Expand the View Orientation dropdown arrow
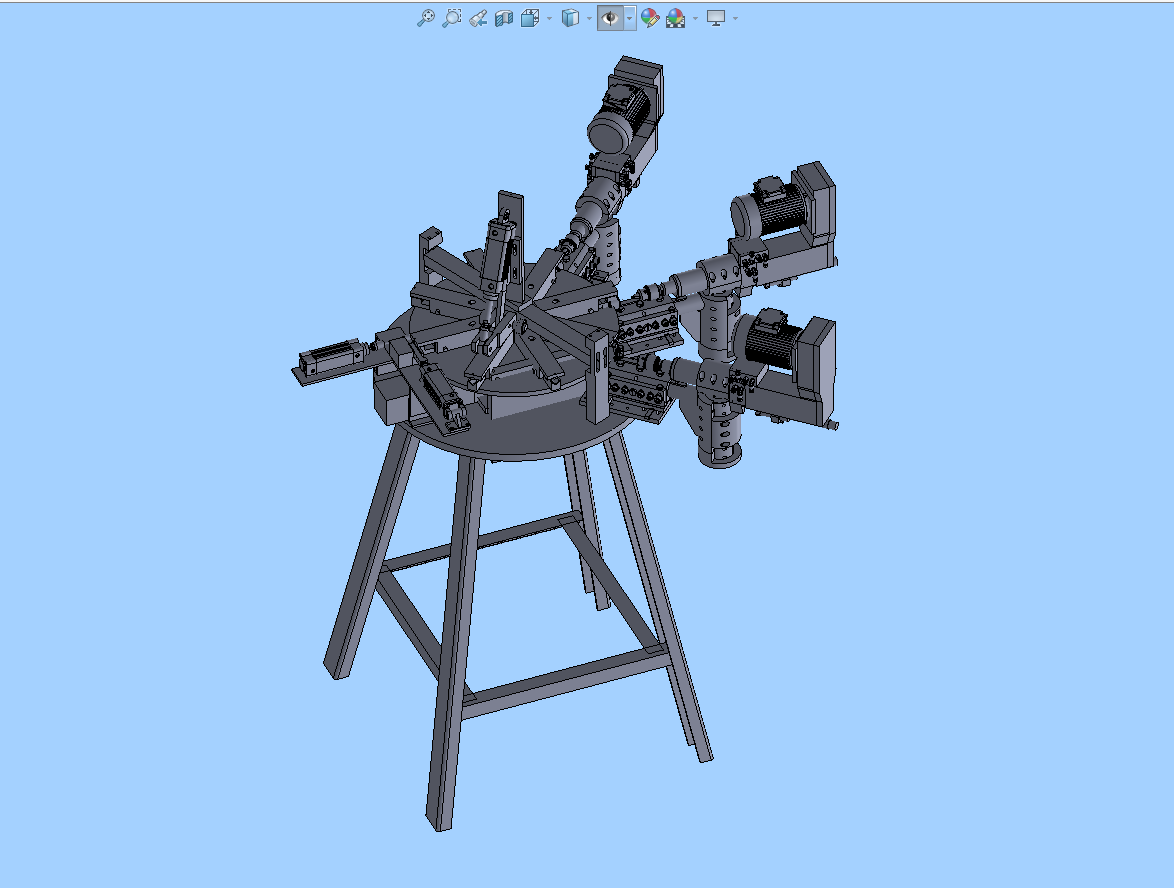This screenshot has height=888, width=1174. click(x=549, y=18)
